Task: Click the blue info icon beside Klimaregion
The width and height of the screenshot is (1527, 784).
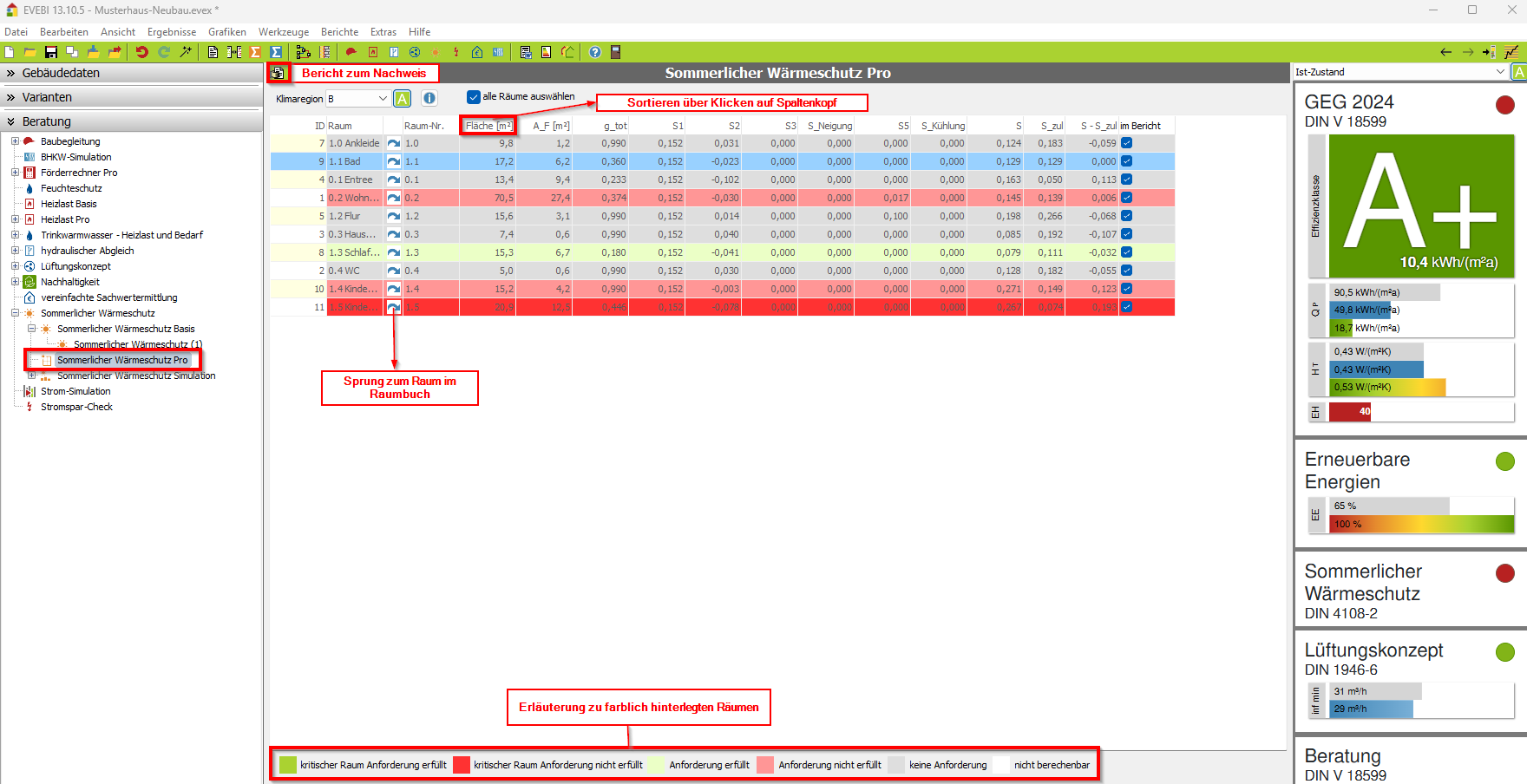Action: pyautogui.click(x=429, y=98)
